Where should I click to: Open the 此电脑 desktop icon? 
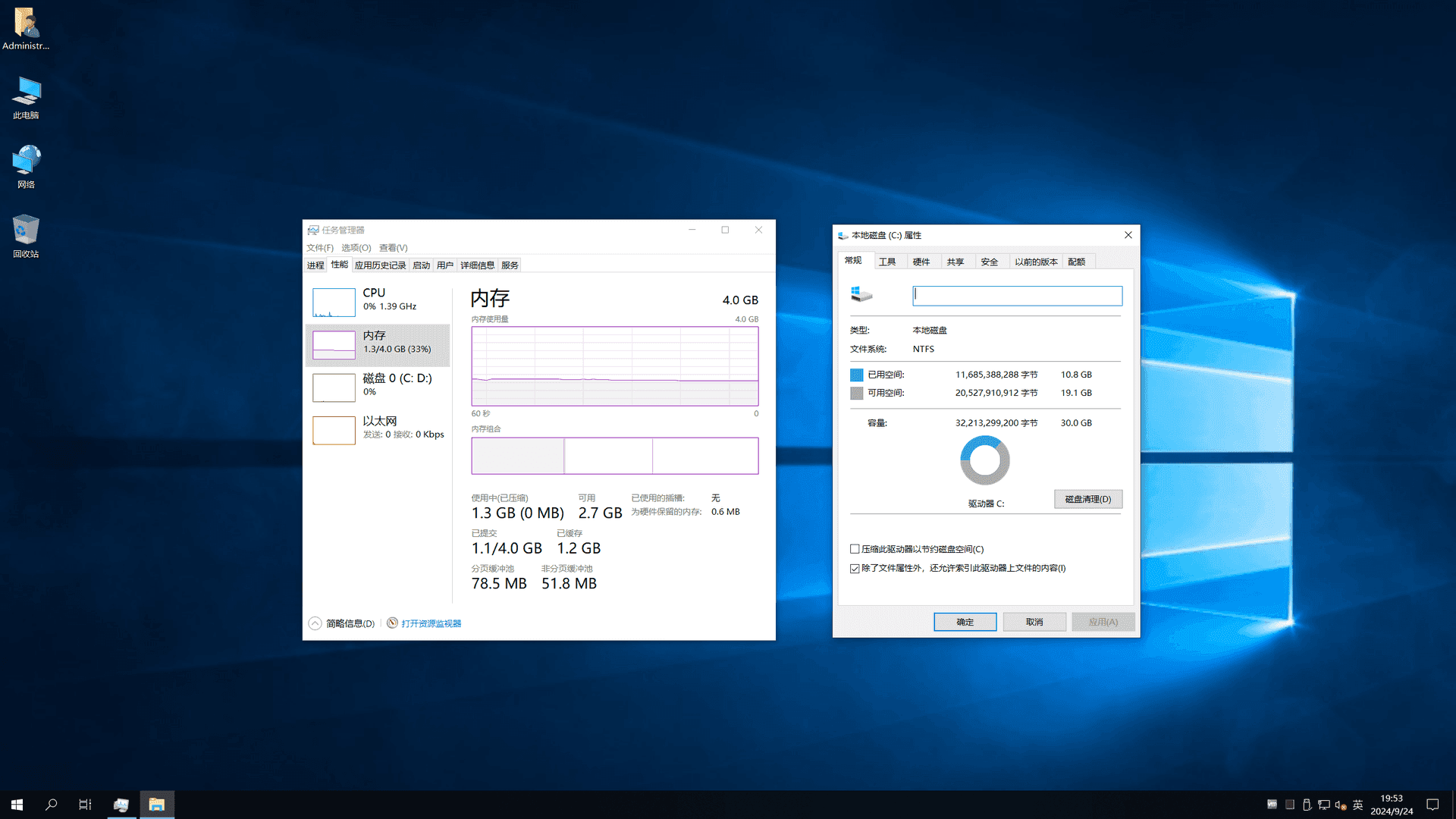26,98
